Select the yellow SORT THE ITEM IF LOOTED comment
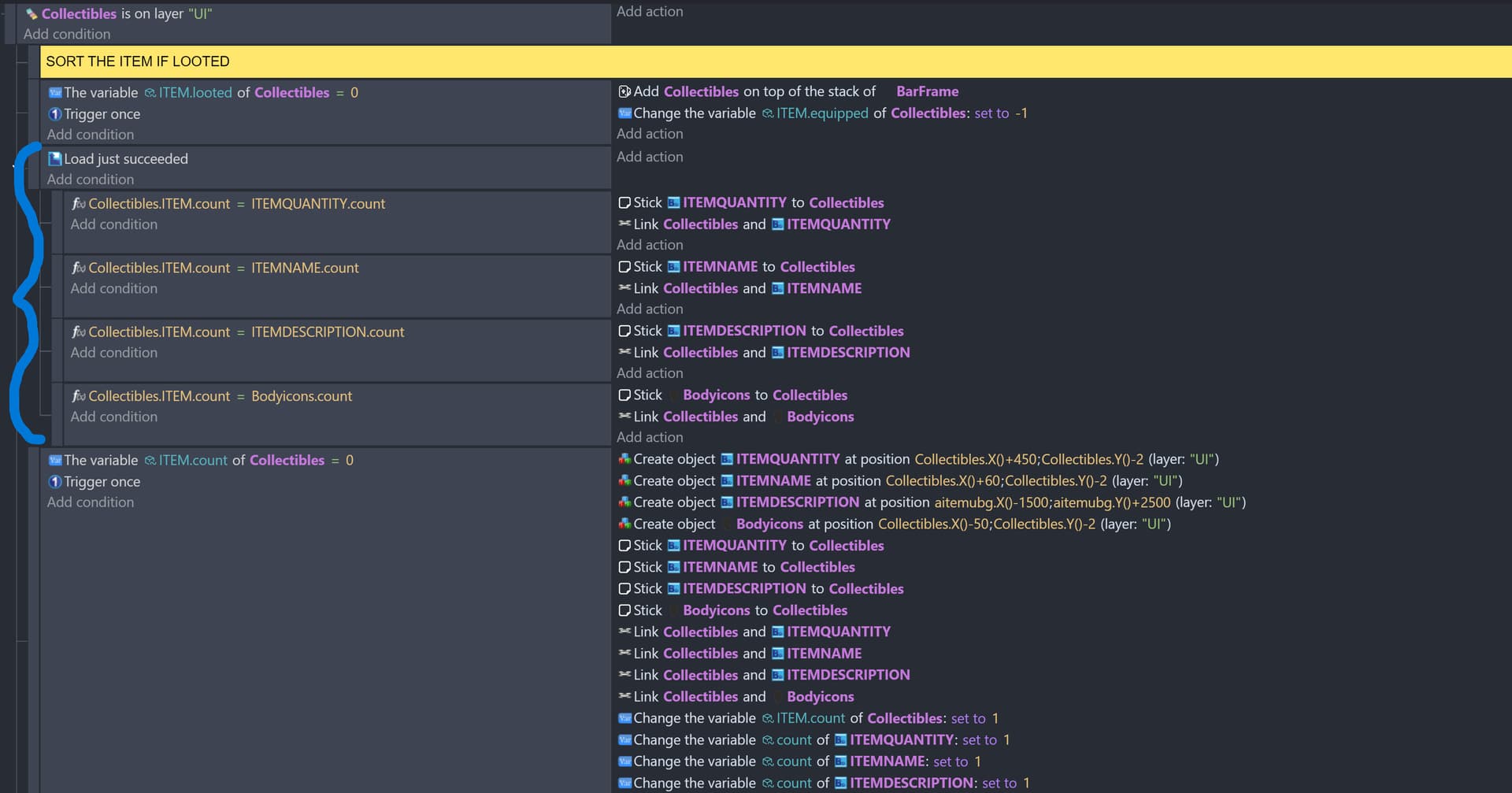The width and height of the screenshot is (1512, 793). (x=138, y=61)
